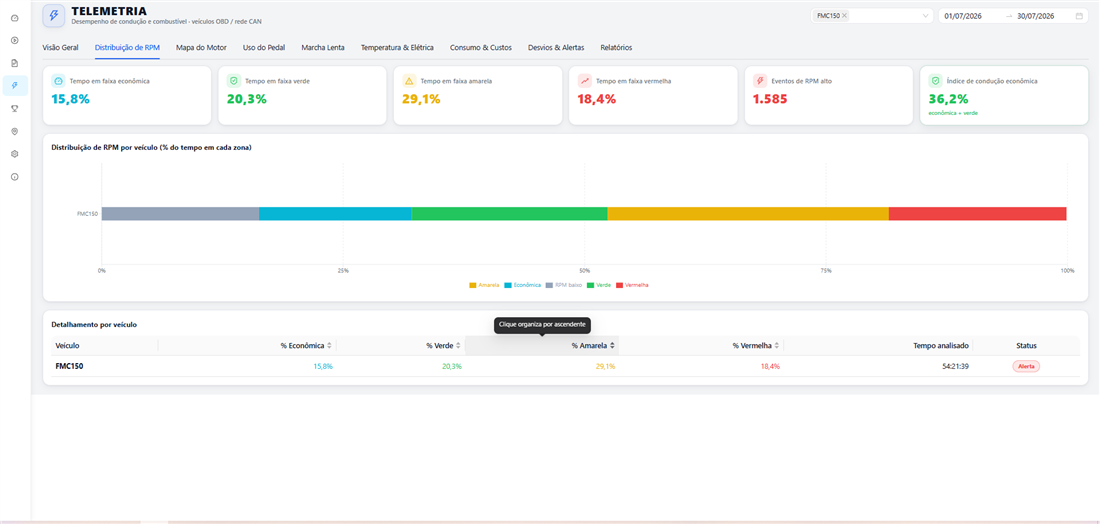1100x524 pixels.
Task: Toggle Econômica series in chart legend
Action: tap(523, 285)
